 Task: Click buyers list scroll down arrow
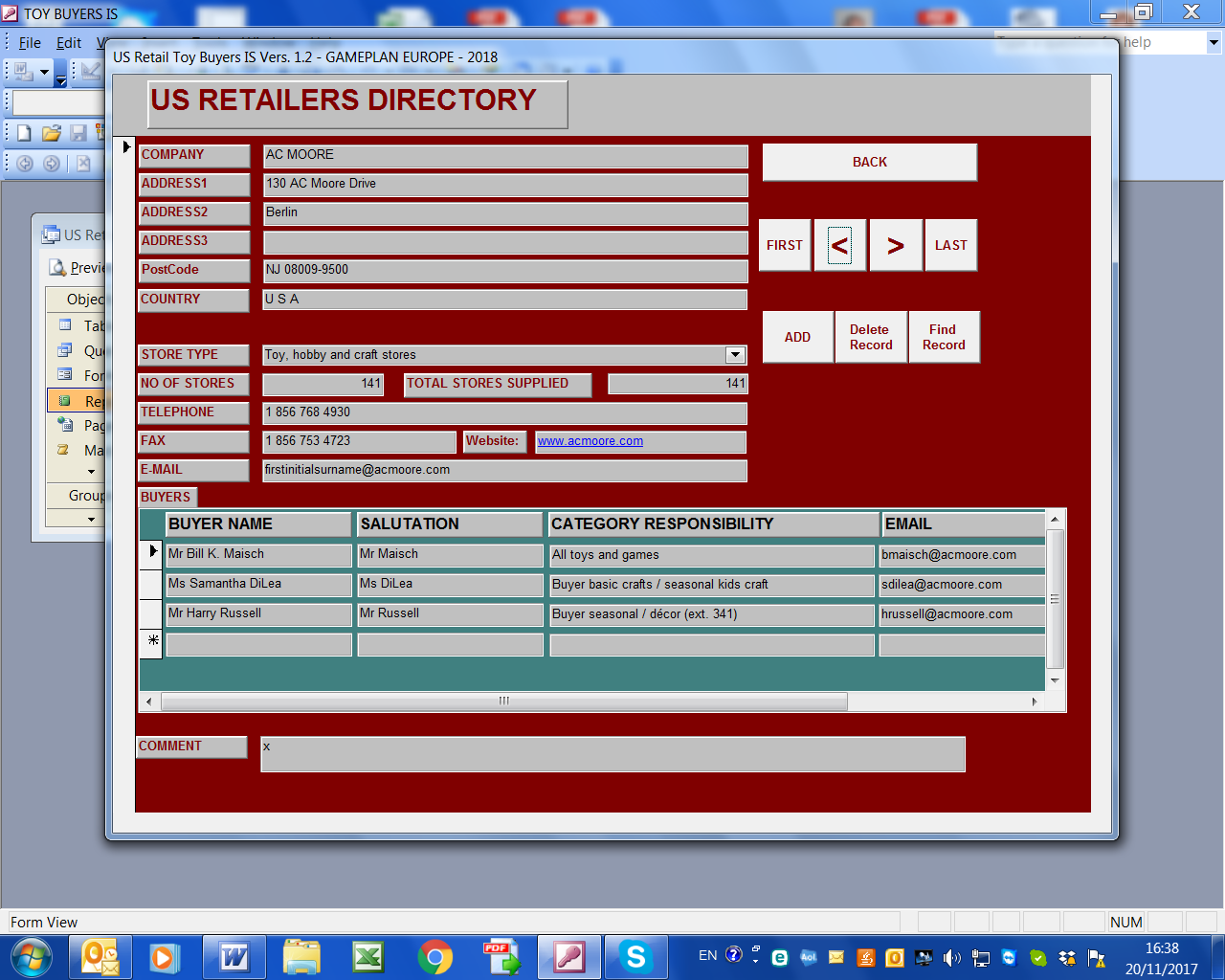click(1055, 680)
